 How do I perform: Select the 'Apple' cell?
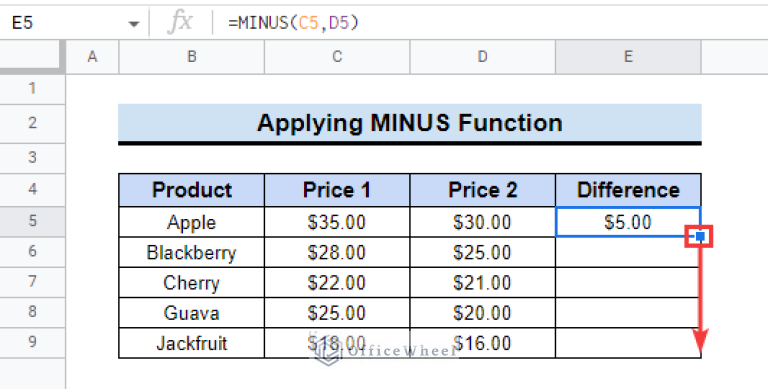(x=192, y=222)
